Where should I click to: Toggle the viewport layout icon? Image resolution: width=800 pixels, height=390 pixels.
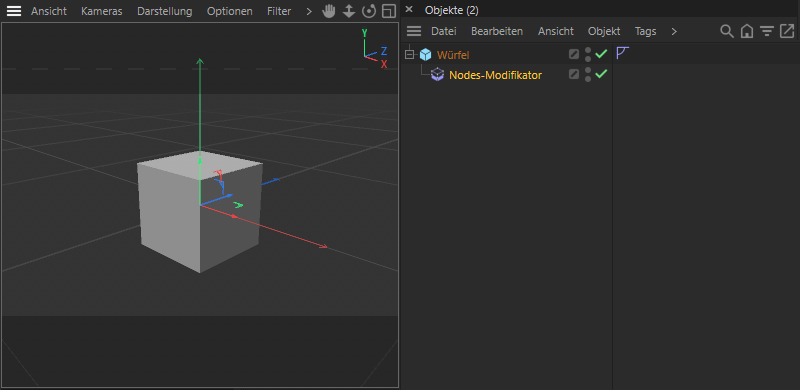click(389, 11)
